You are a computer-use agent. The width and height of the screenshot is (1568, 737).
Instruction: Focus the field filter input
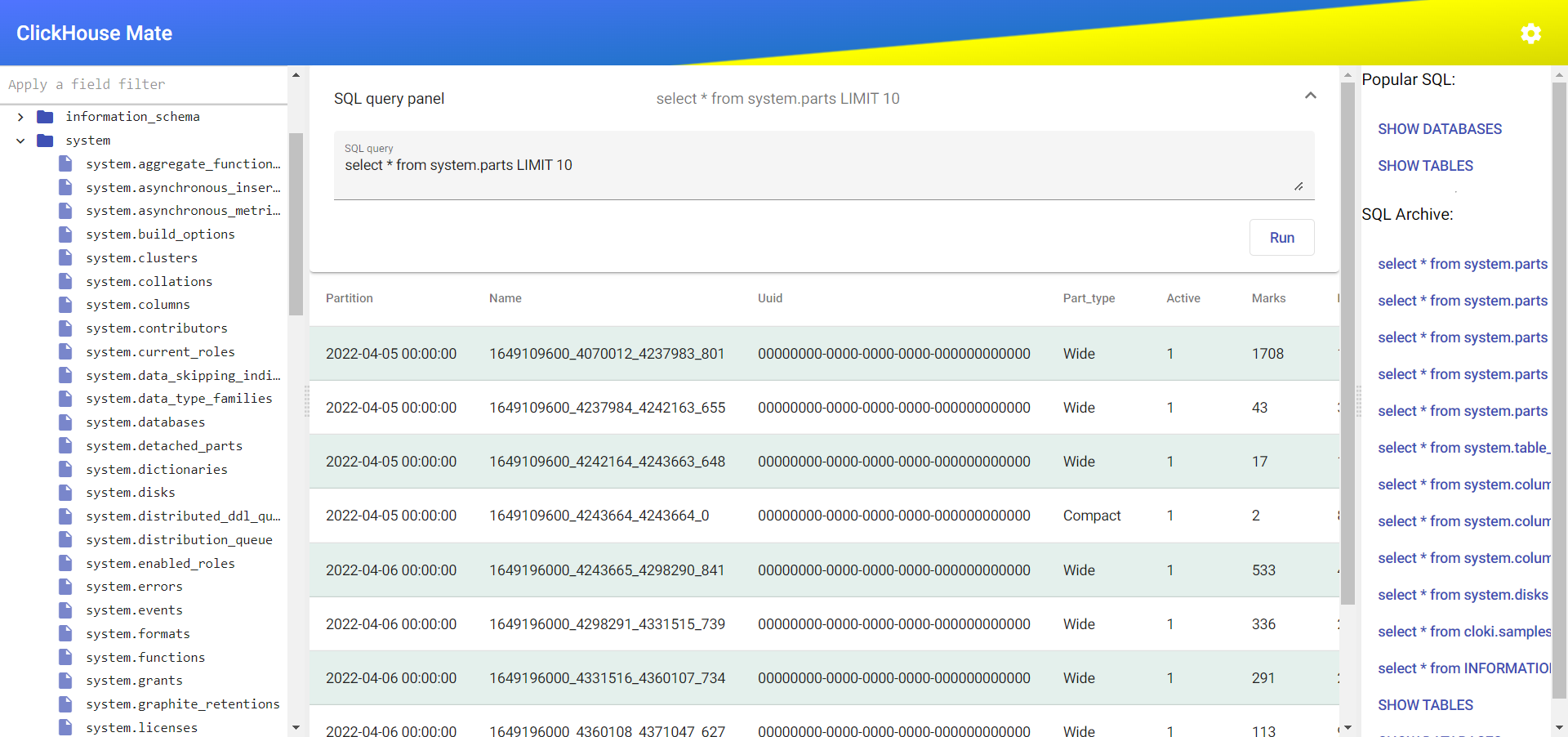(144, 84)
